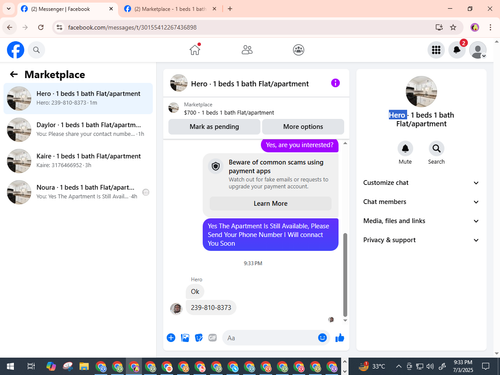Screen dimensions: 500x375
Task: Click phone number message 239-810-8373
Action: click(211, 307)
